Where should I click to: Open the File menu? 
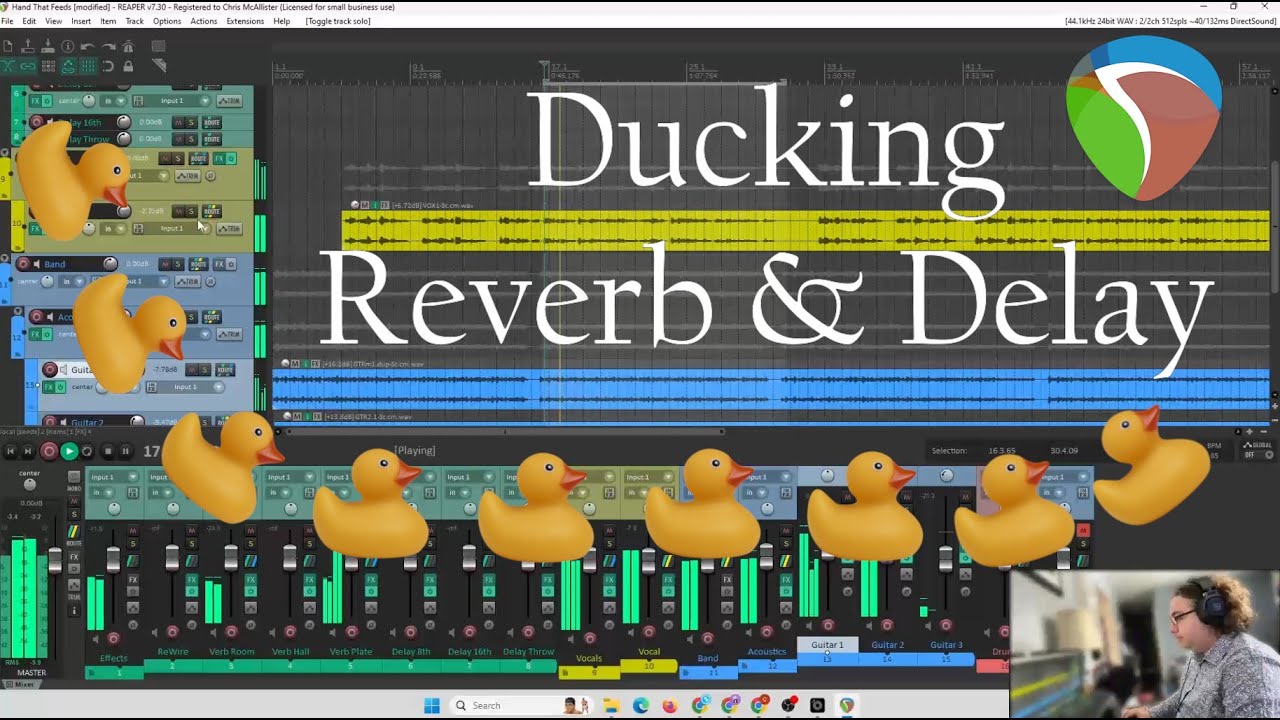(x=7, y=21)
